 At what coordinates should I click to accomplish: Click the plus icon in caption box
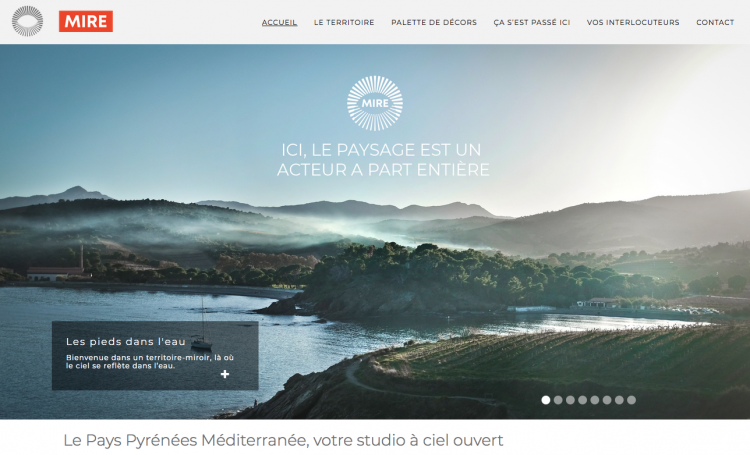[x=225, y=374]
